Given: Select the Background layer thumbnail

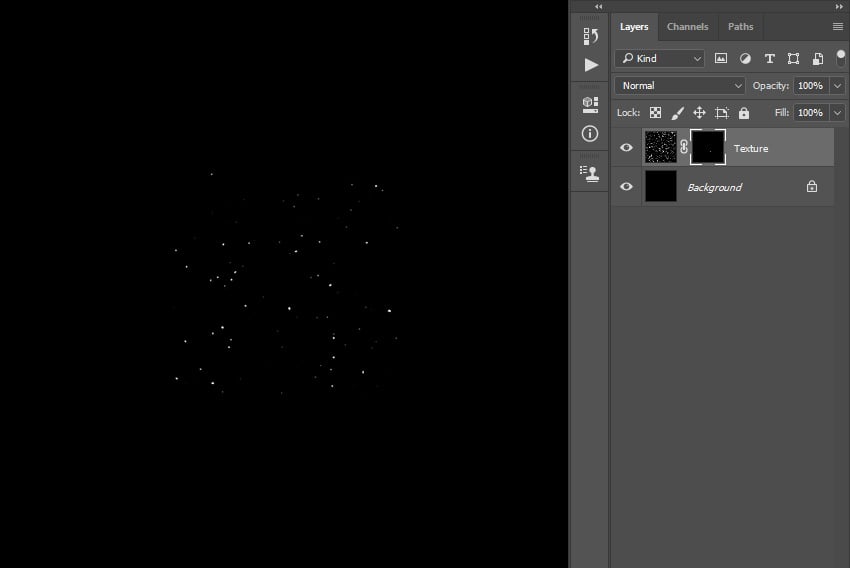Looking at the screenshot, I should 661,186.
